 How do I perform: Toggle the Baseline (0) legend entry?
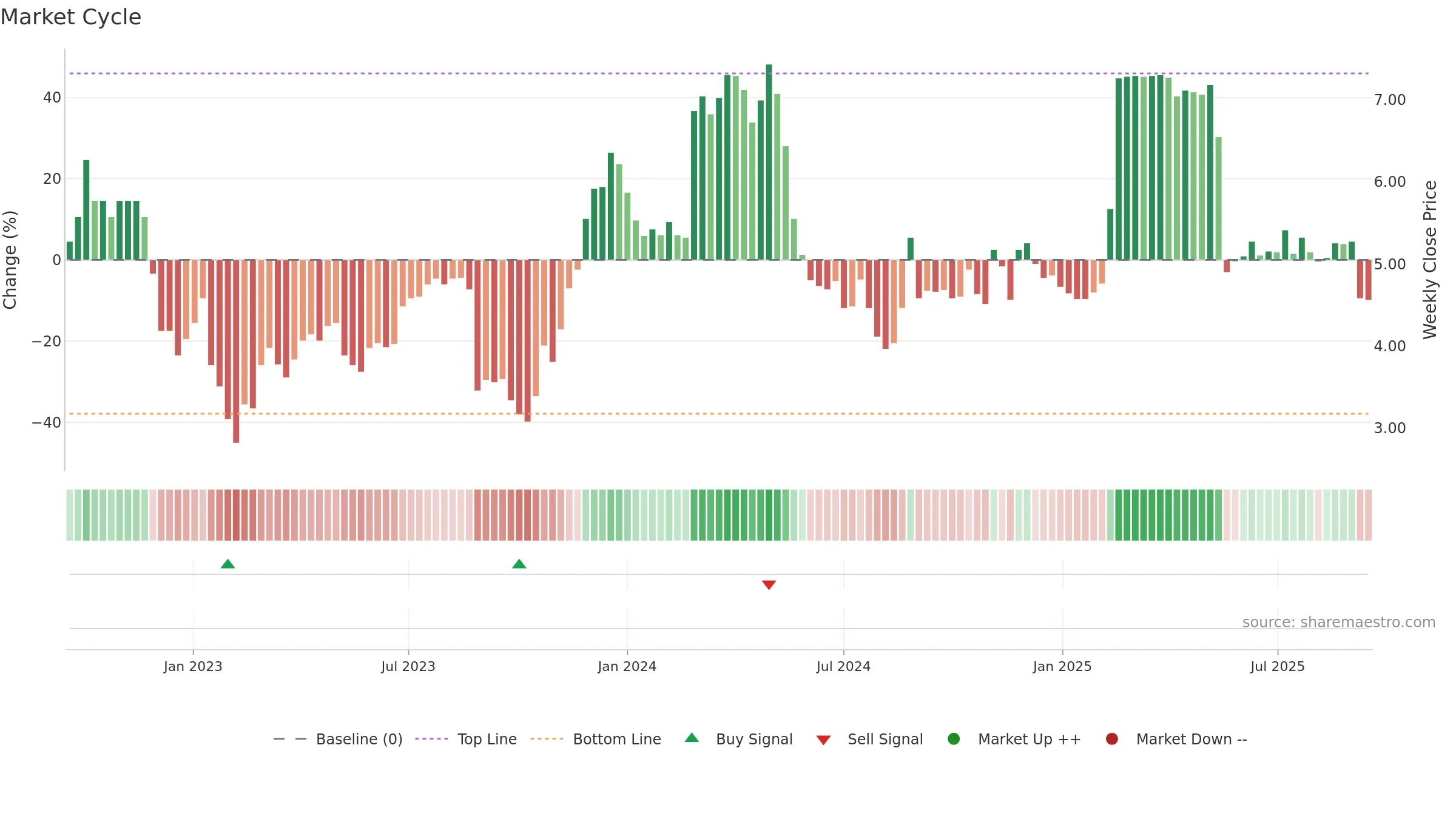(x=338, y=739)
